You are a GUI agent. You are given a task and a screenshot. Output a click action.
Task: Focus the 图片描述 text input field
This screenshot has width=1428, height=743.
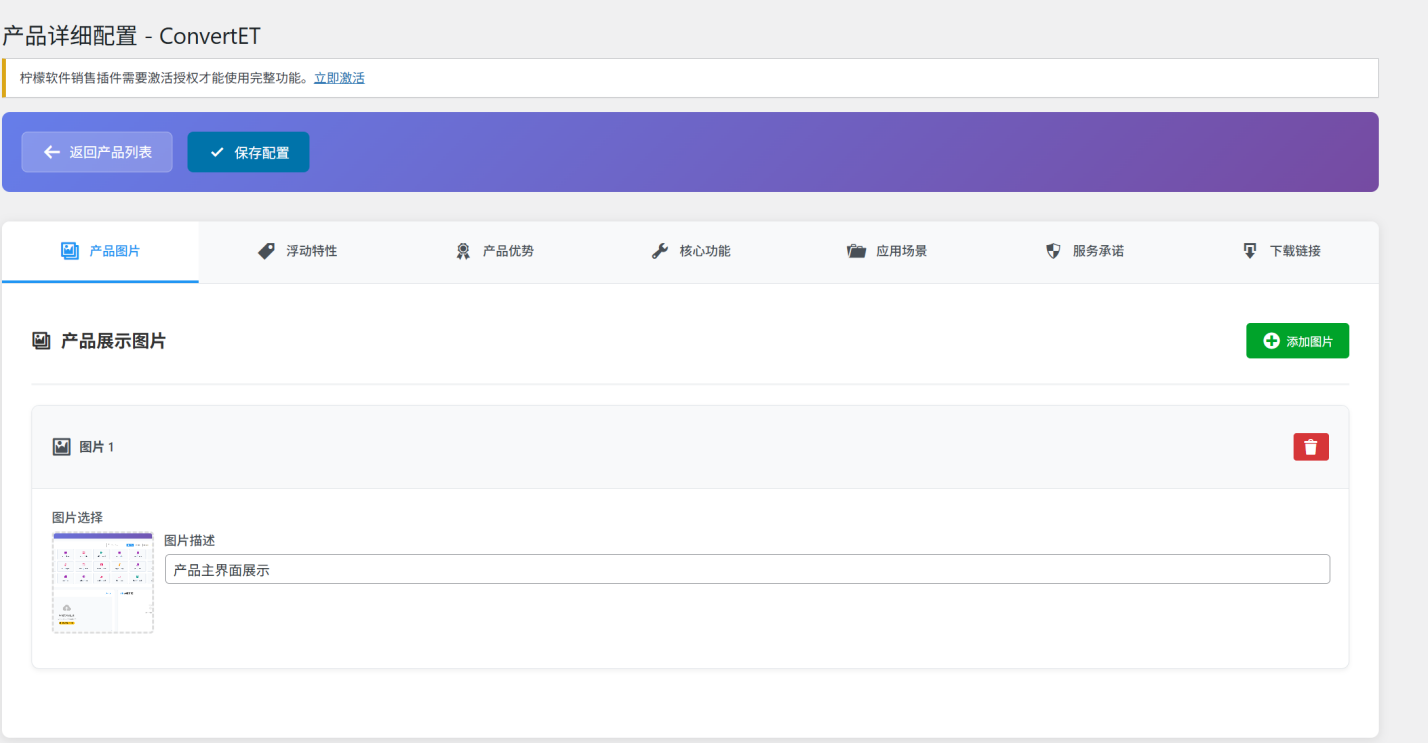pyautogui.click(x=747, y=570)
